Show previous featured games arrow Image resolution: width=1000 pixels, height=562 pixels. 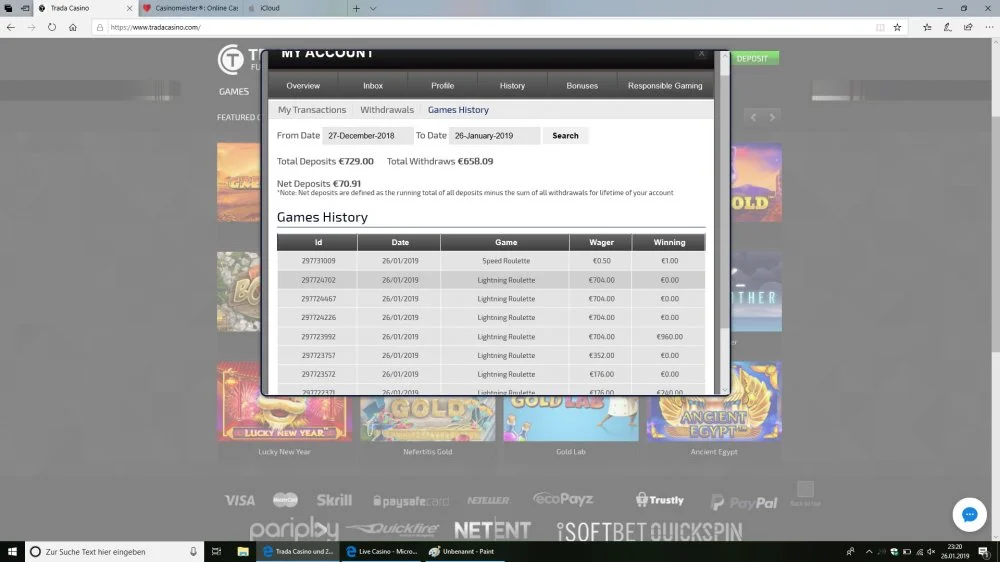pyautogui.click(x=753, y=117)
